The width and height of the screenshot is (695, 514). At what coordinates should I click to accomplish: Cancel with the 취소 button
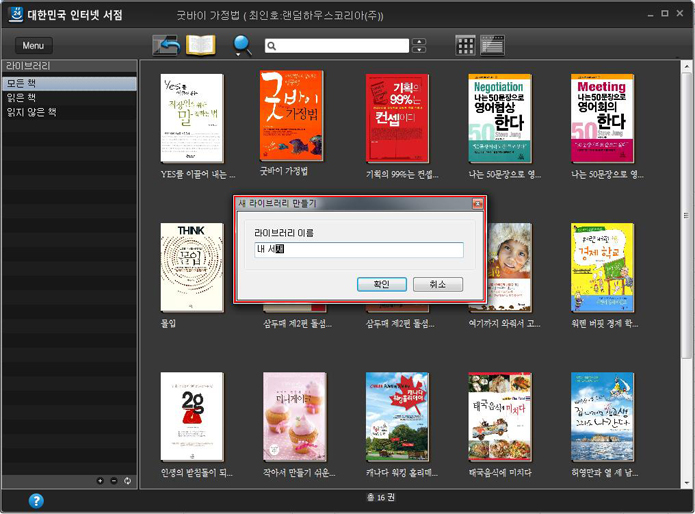point(438,284)
